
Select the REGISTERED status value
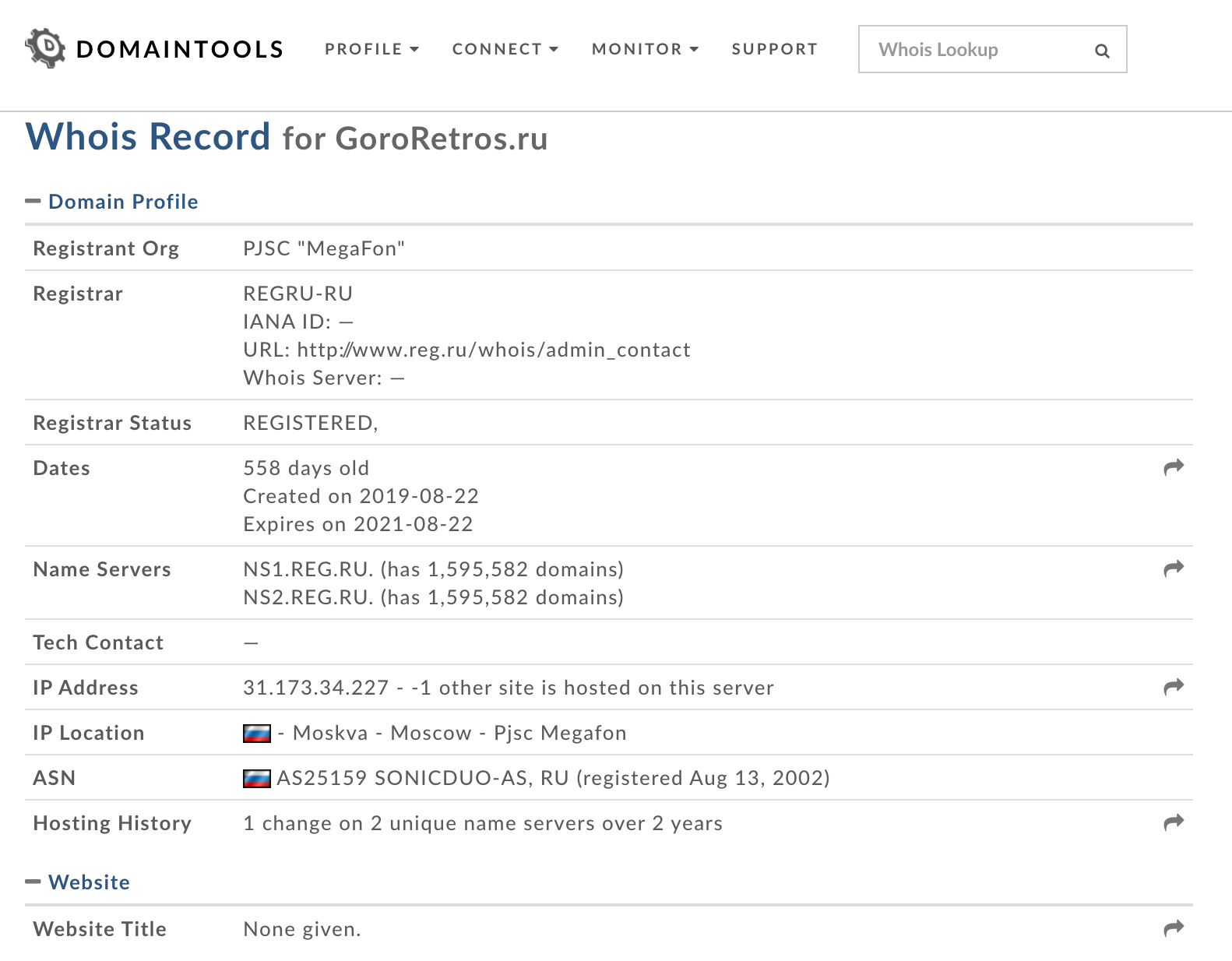(x=310, y=423)
